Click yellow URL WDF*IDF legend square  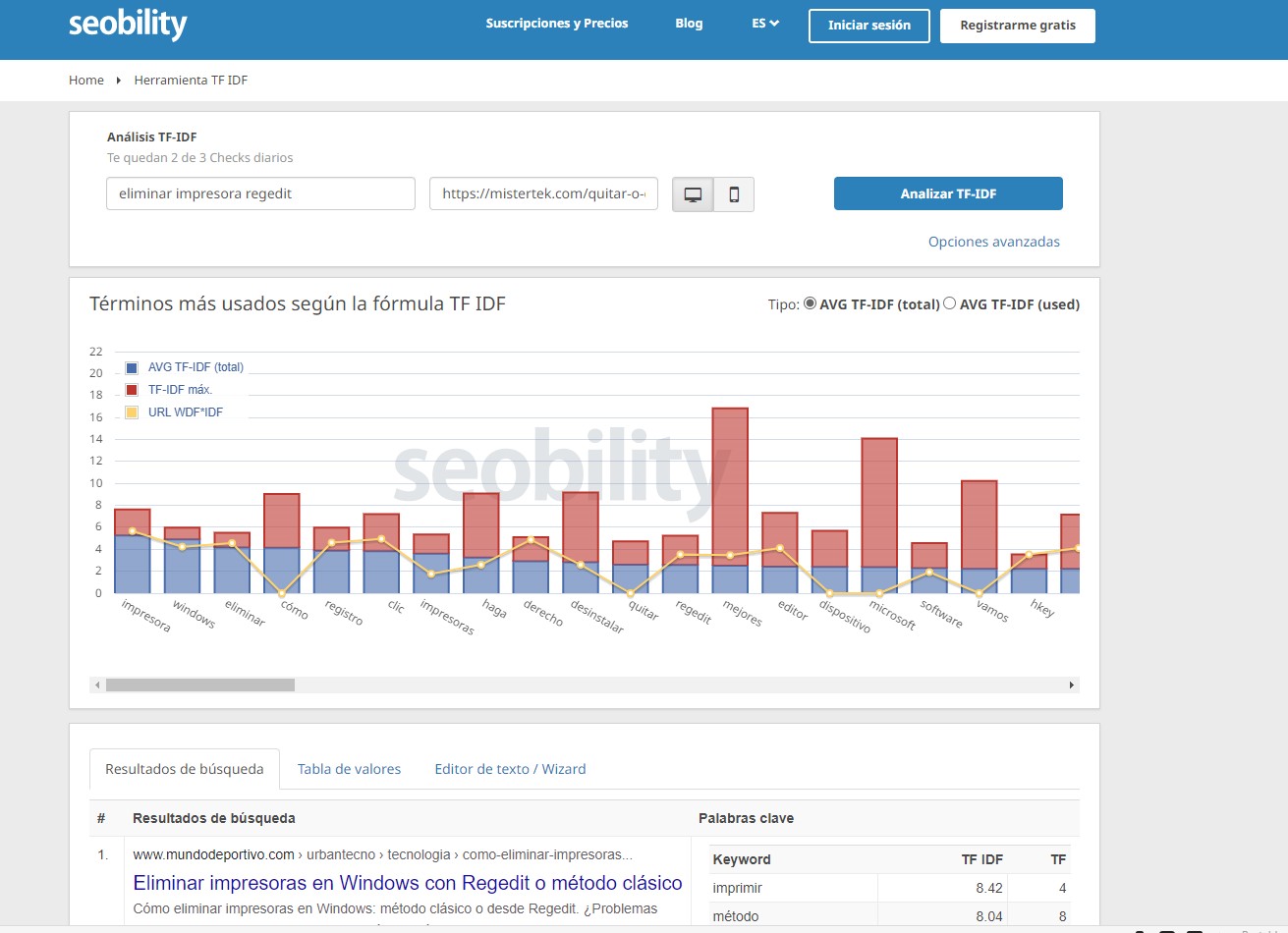click(x=132, y=412)
